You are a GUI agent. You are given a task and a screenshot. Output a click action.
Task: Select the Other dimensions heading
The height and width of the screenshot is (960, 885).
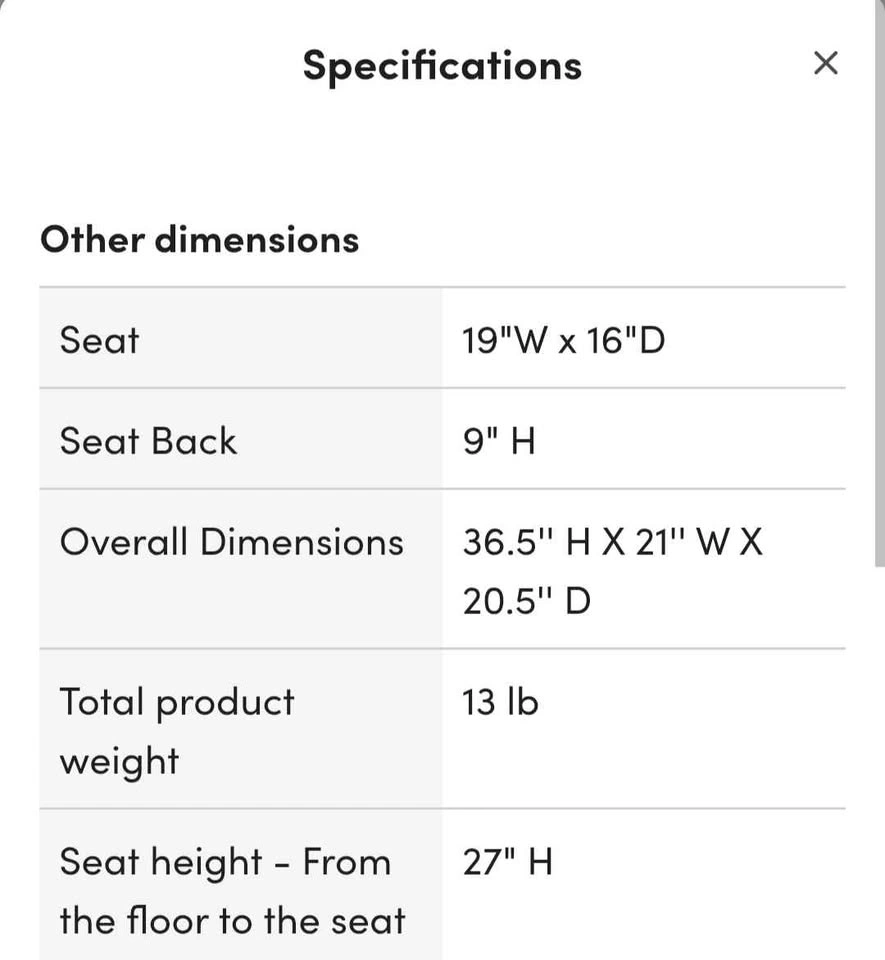point(199,240)
